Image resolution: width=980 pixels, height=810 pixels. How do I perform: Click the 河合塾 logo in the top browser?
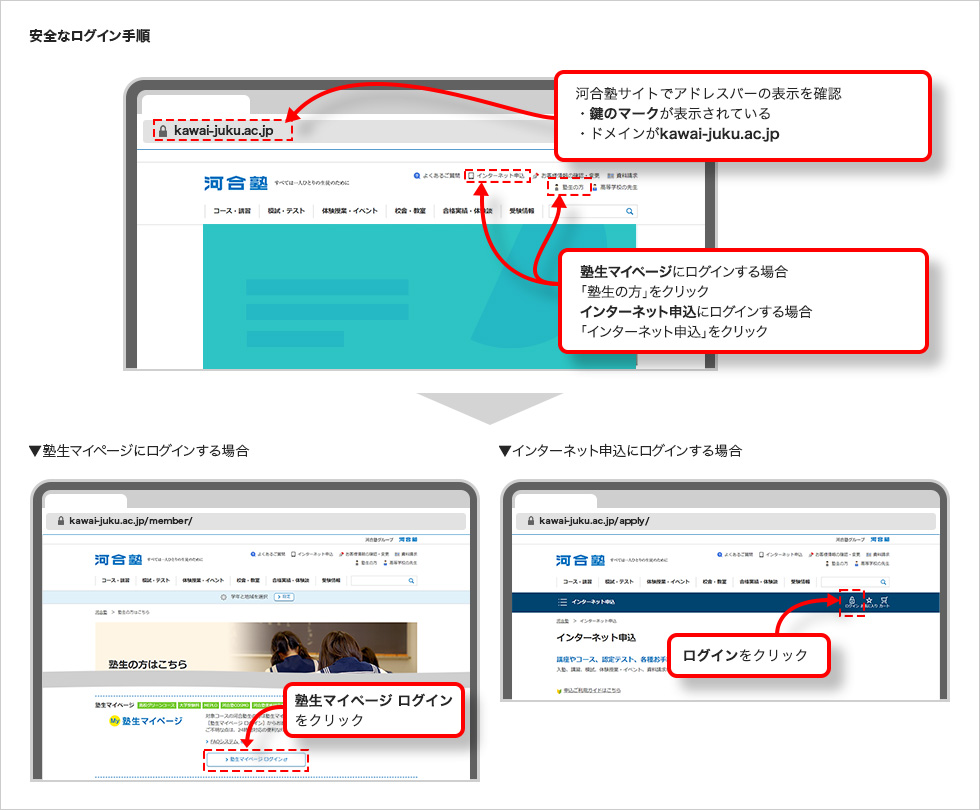pos(236,183)
